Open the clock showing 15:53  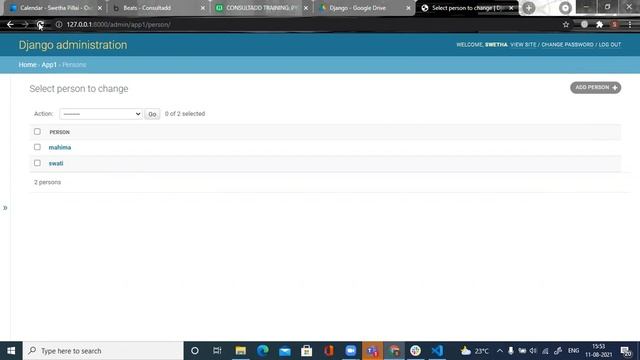pyautogui.click(x=599, y=351)
